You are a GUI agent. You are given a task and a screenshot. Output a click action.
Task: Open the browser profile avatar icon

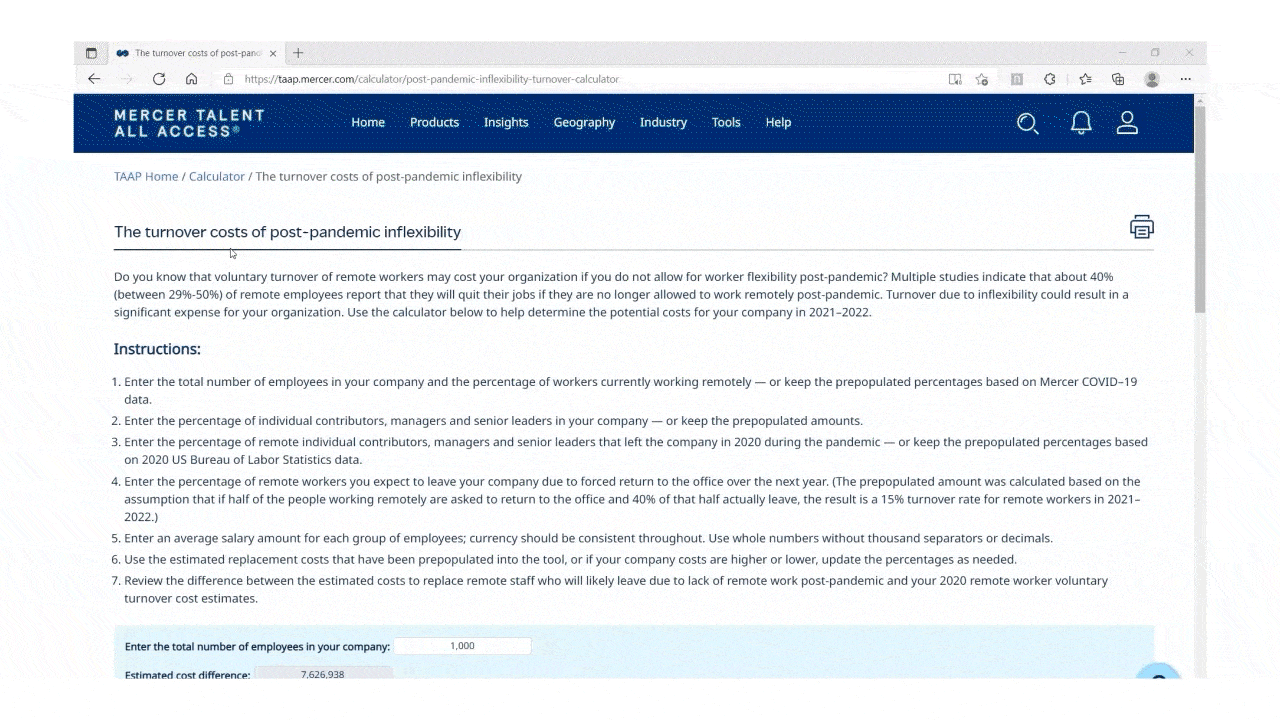click(1152, 79)
